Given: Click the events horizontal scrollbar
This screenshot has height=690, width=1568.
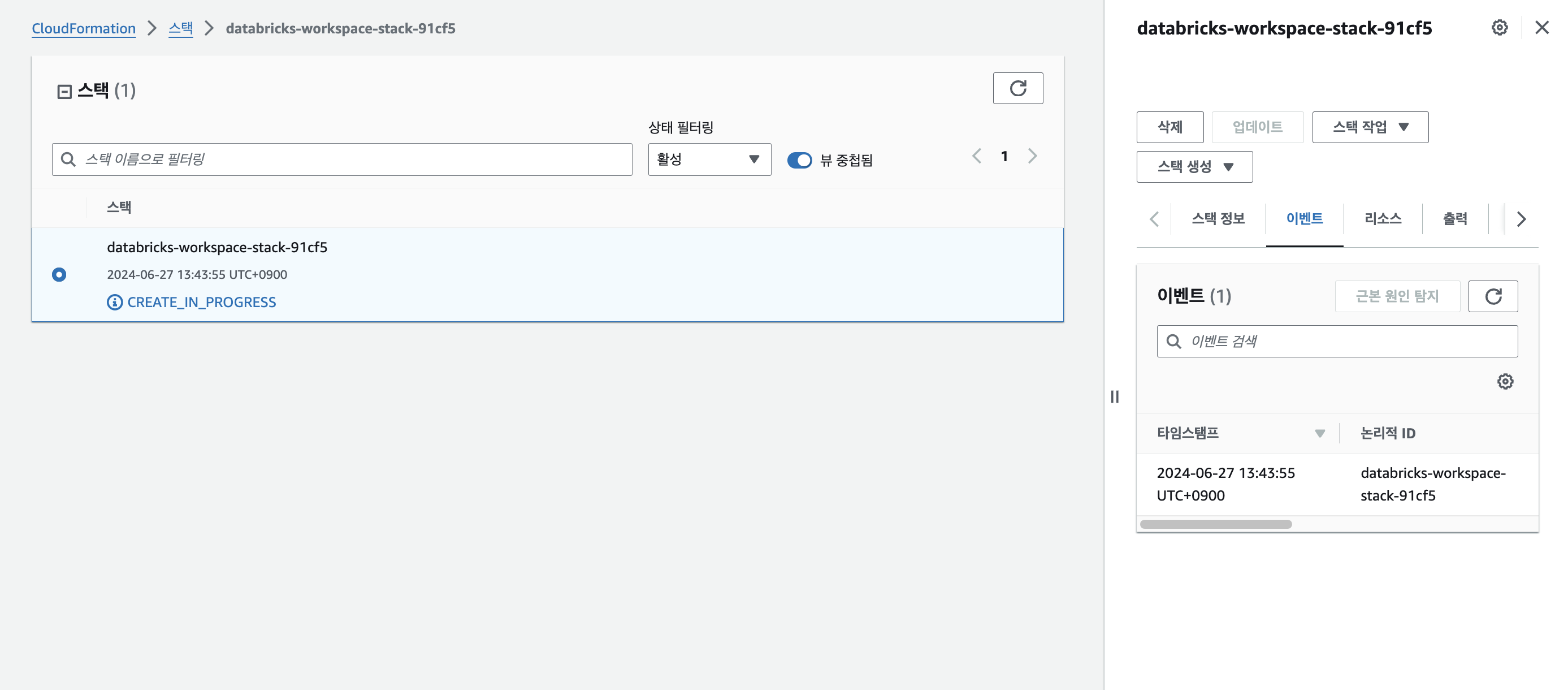Looking at the screenshot, I should pos(1215,524).
